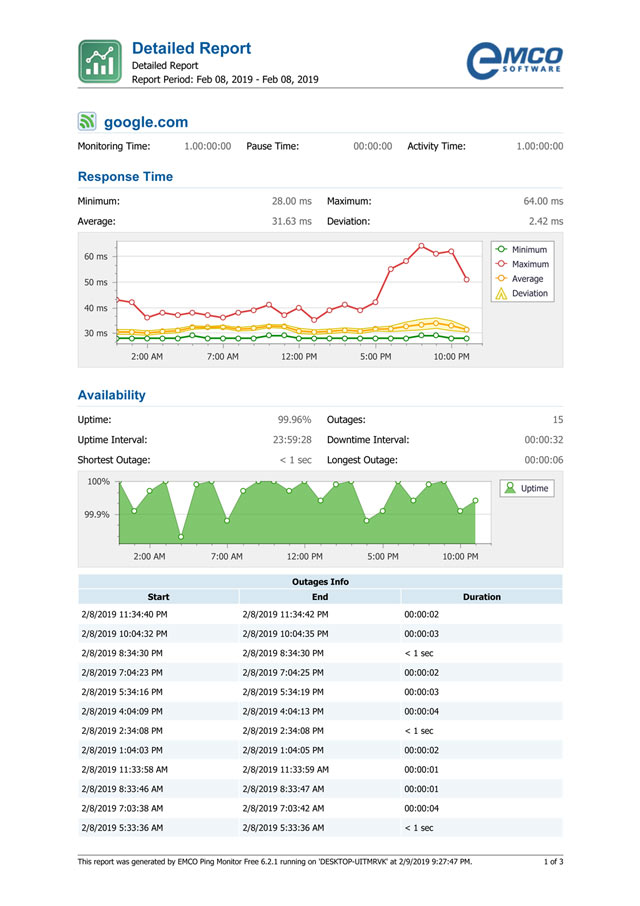Click the 'Outages Info' table header
This screenshot has width=640, height=906.
coord(320,582)
